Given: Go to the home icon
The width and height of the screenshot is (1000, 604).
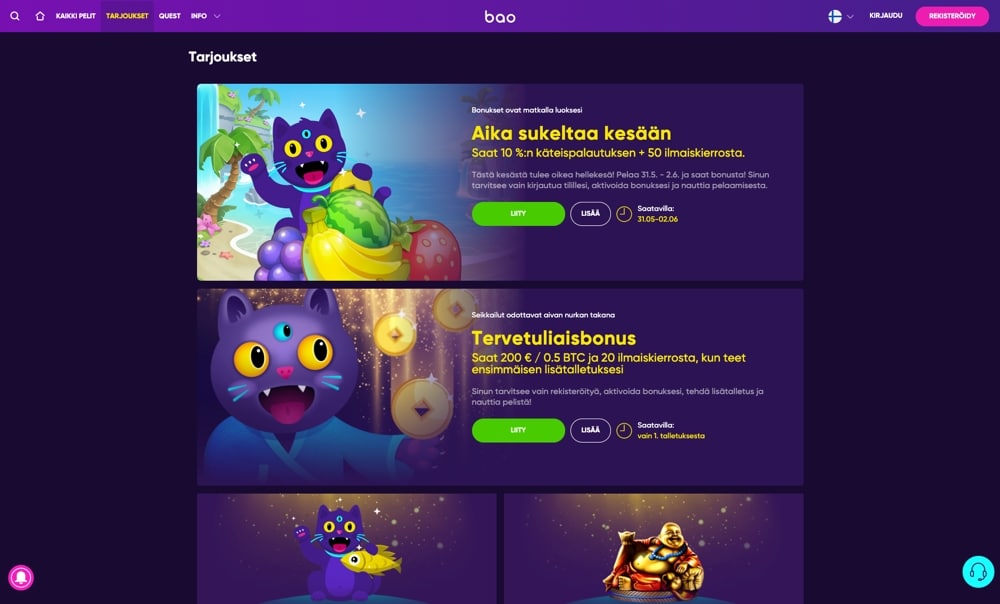Looking at the screenshot, I should coord(40,16).
